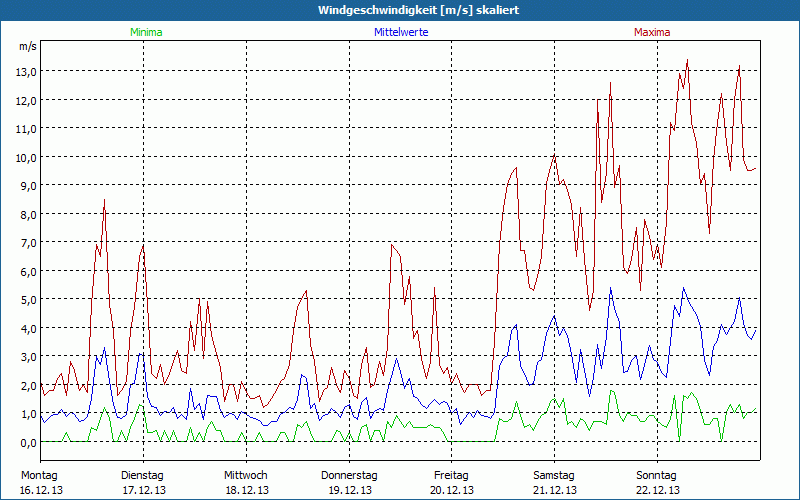This screenshot has width=800, height=500.
Task: Click the 10,0 y-axis value
Action: tap(26, 157)
